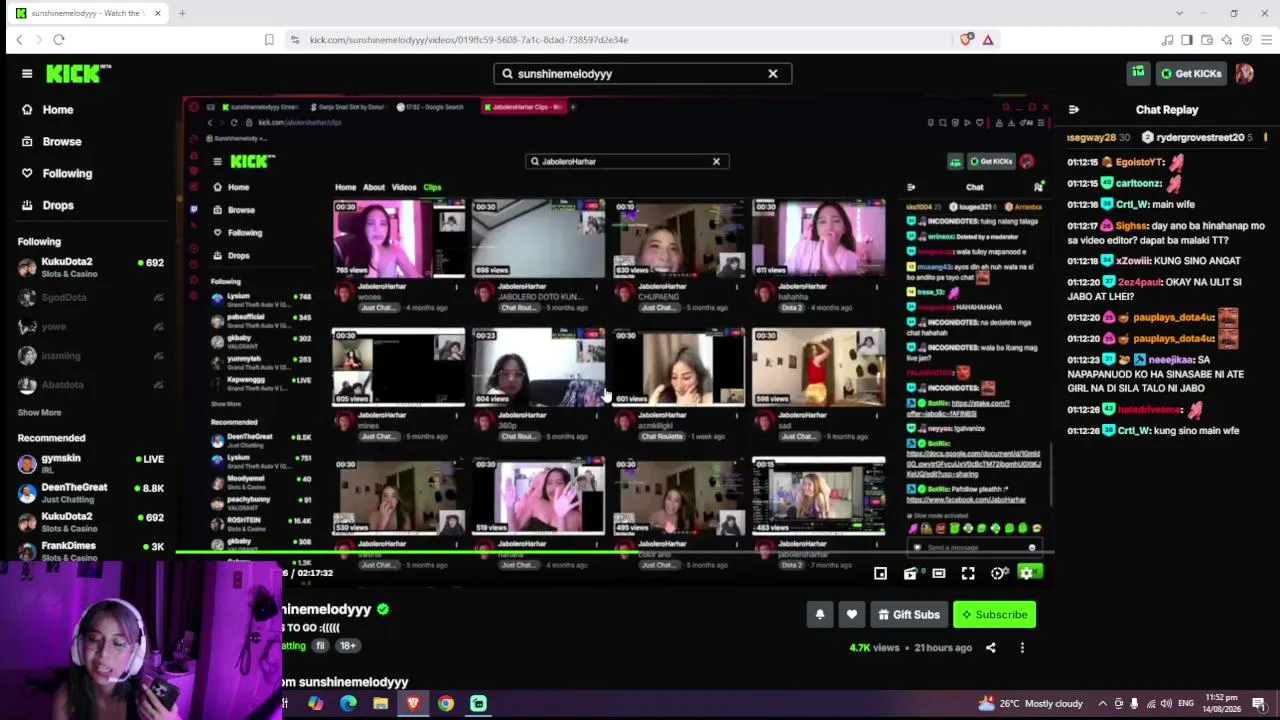1280x720 pixels.
Task: Expand Show more under Following
Action: point(39,413)
